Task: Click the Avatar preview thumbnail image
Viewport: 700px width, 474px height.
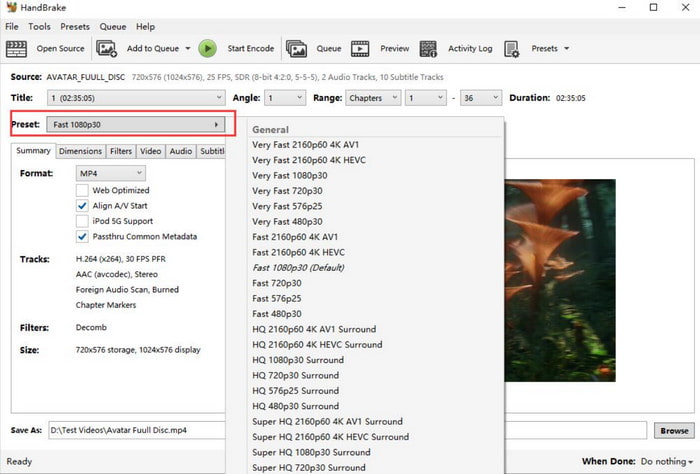Action: click(x=560, y=280)
